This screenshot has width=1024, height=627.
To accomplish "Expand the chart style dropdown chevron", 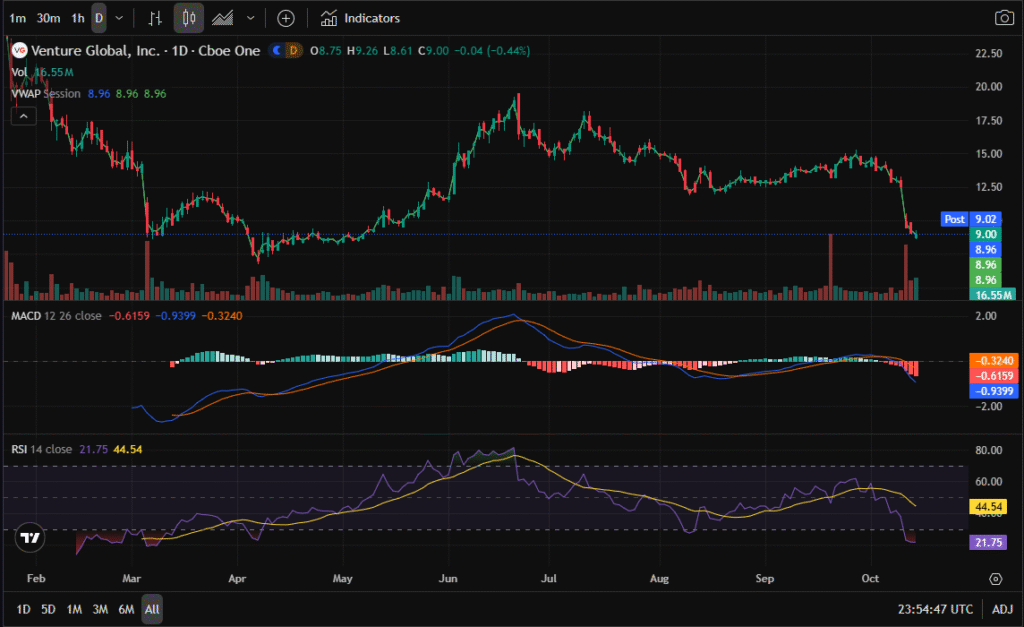I will tap(250, 18).
